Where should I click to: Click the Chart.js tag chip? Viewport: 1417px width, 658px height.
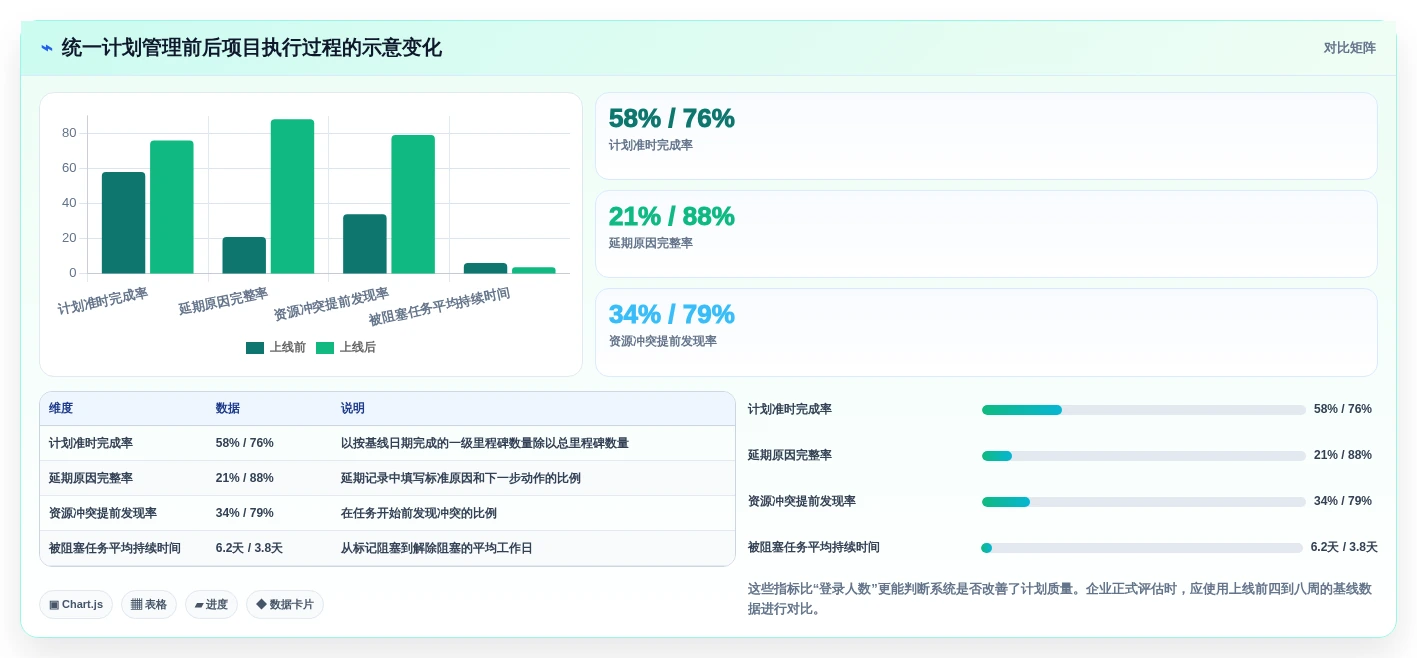tap(76, 604)
